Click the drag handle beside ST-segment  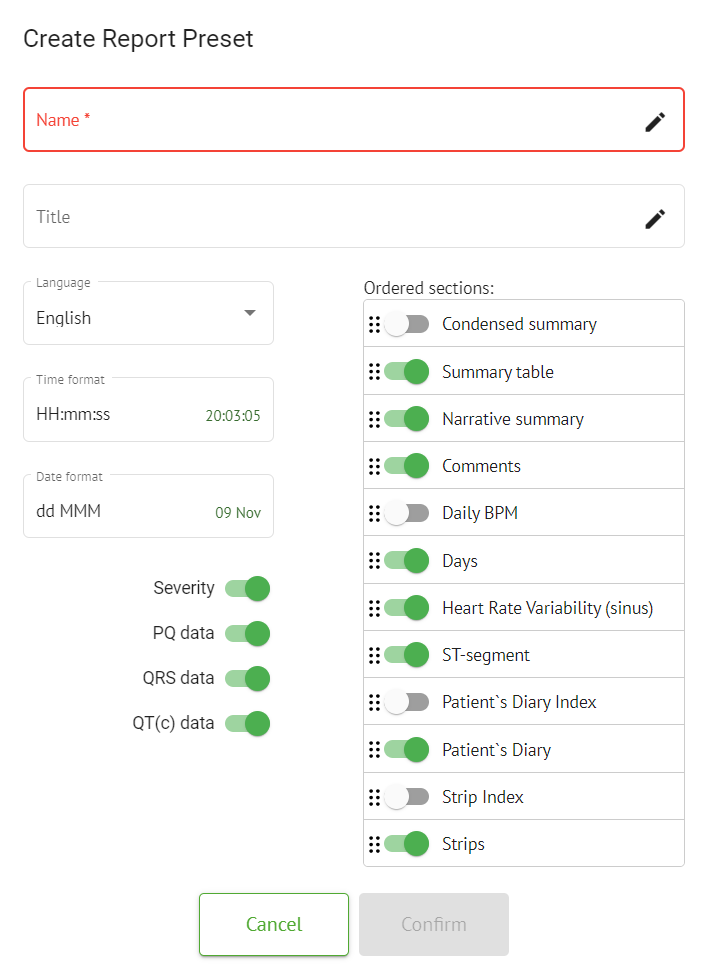click(x=374, y=655)
